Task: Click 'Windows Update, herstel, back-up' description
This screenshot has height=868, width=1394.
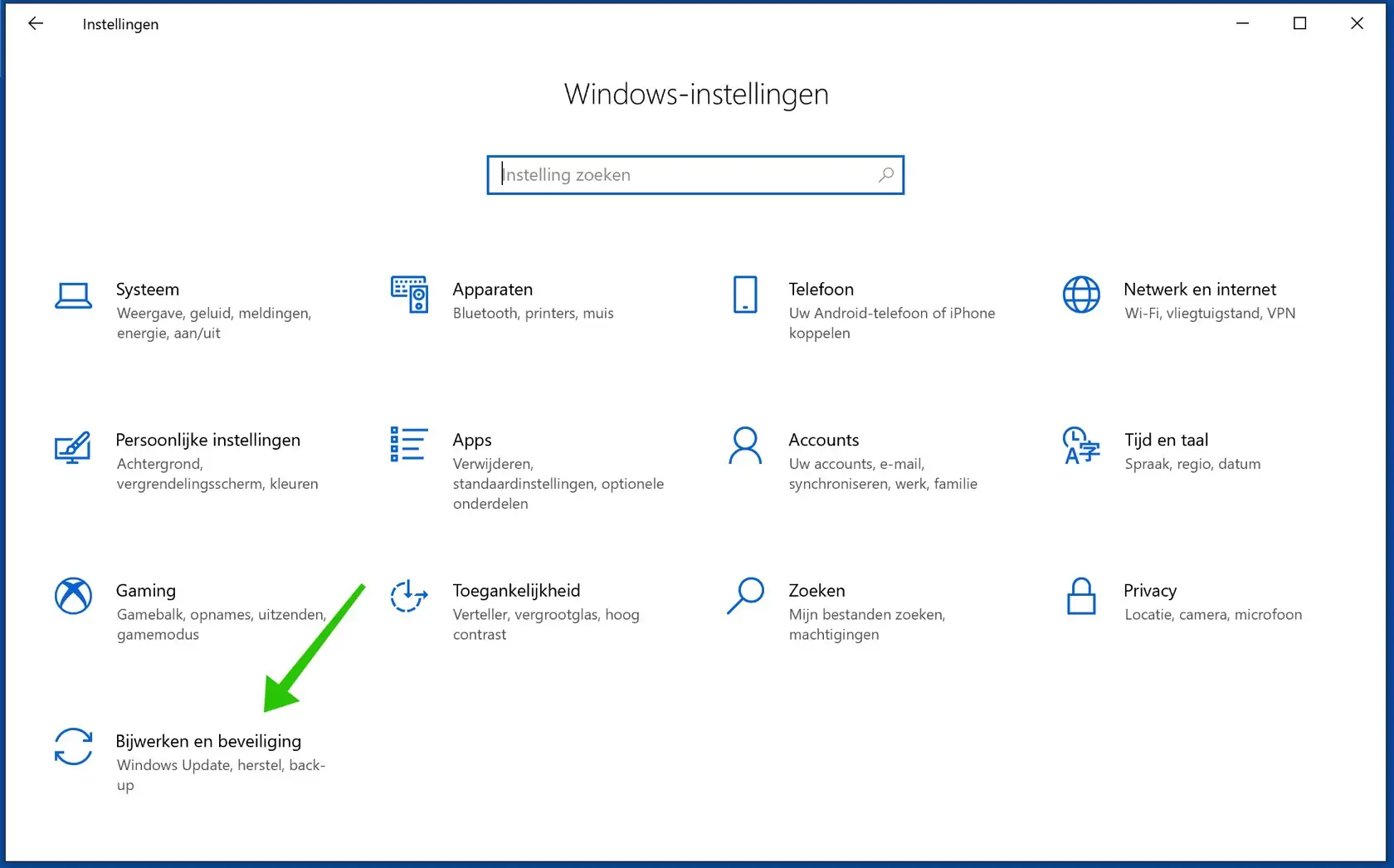Action: click(x=221, y=775)
